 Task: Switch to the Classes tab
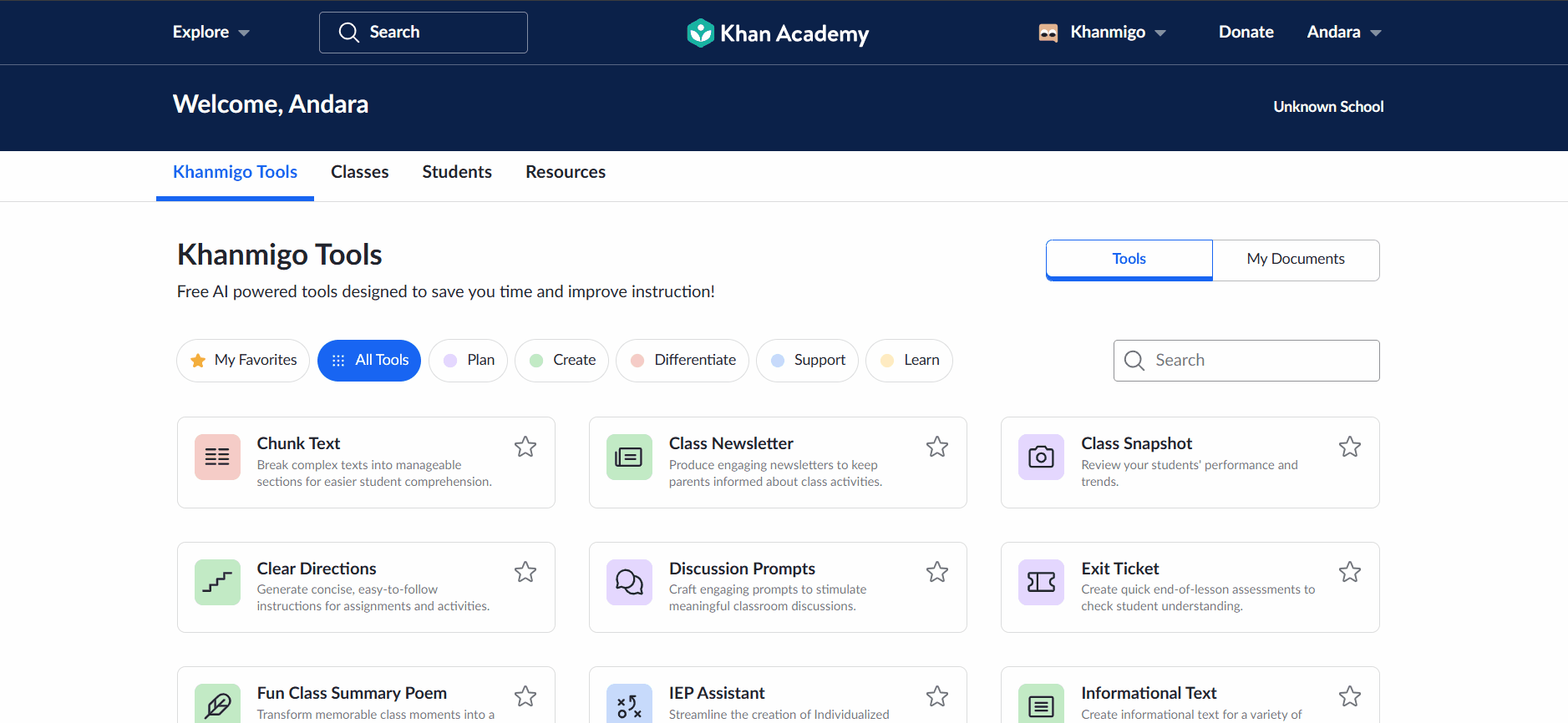click(x=360, y=172)
